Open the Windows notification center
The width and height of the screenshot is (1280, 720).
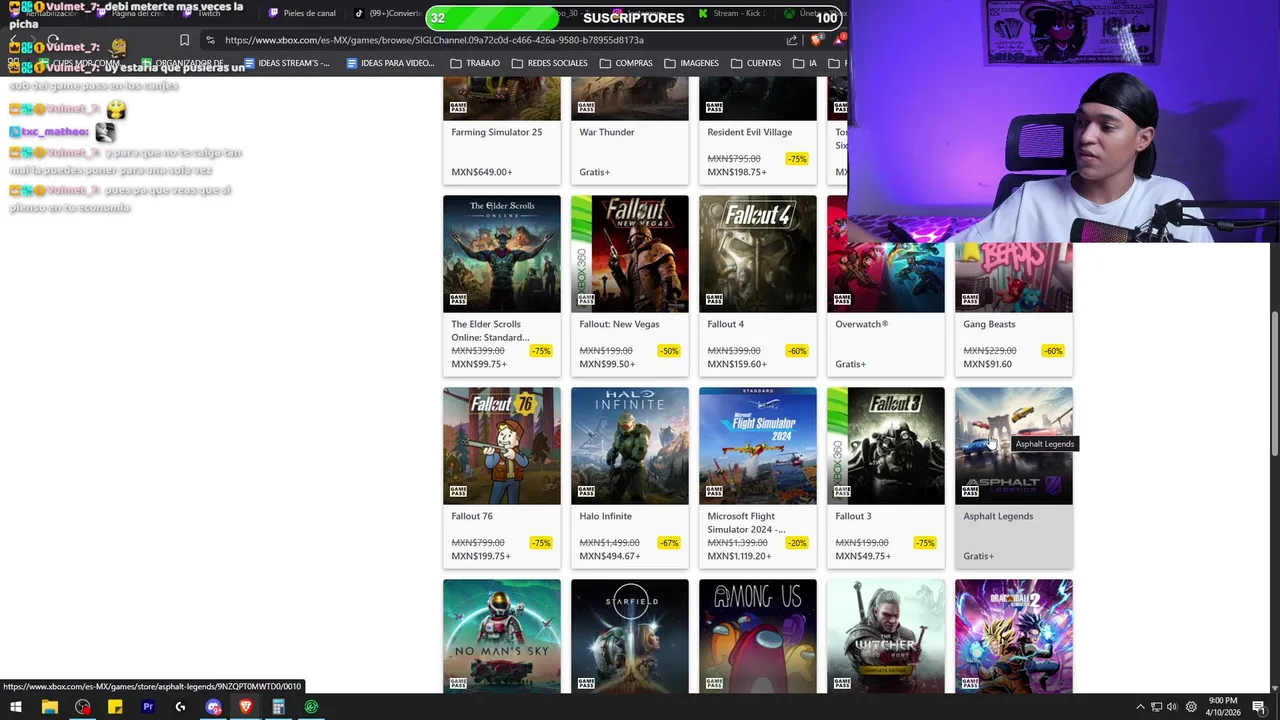pos(1259,707)
